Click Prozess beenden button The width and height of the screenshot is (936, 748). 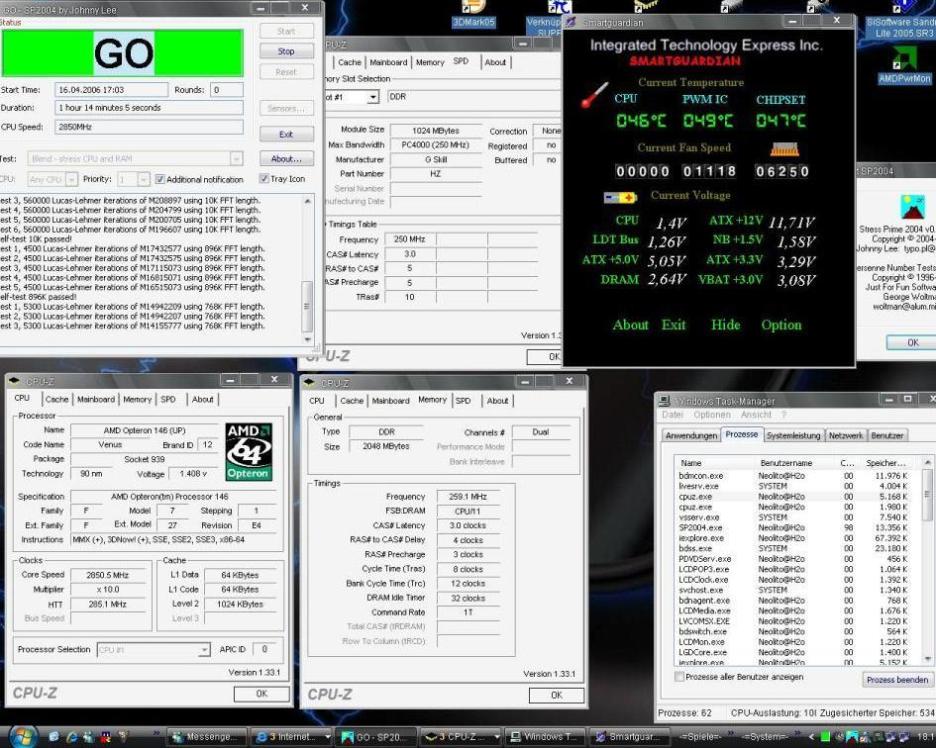coord(897,679)
